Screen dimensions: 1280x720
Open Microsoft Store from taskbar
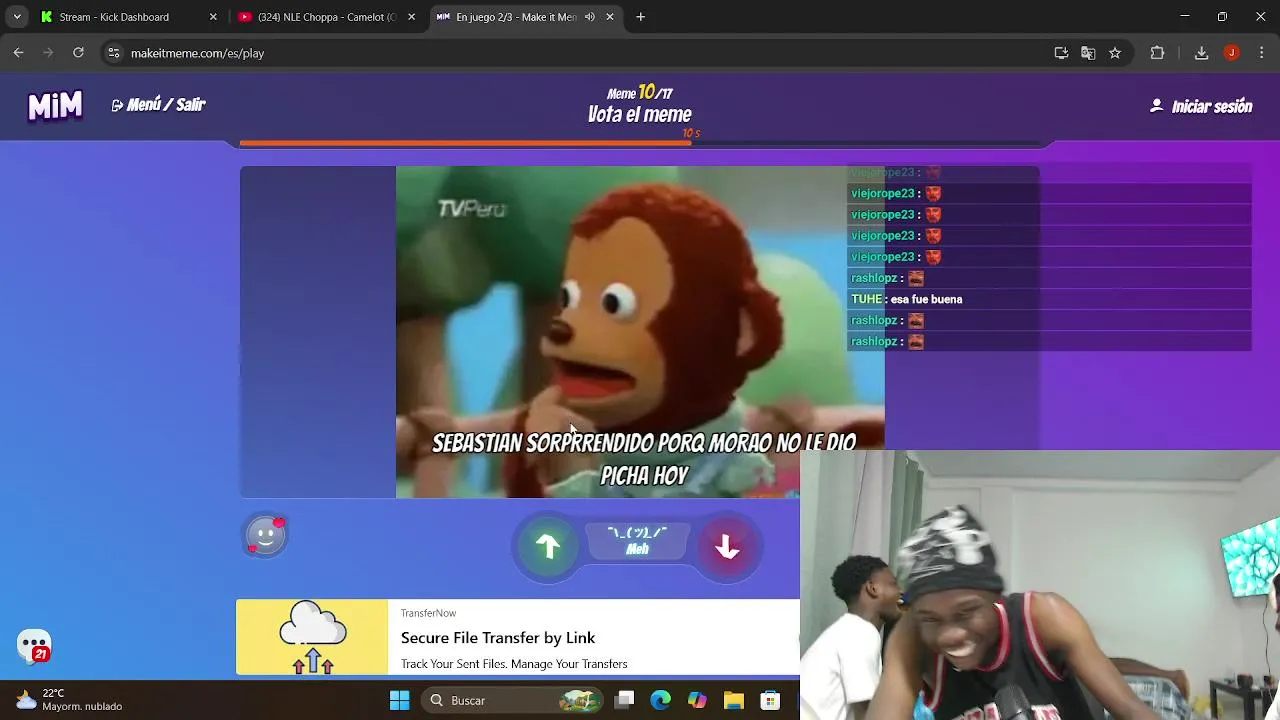[770, 700]
